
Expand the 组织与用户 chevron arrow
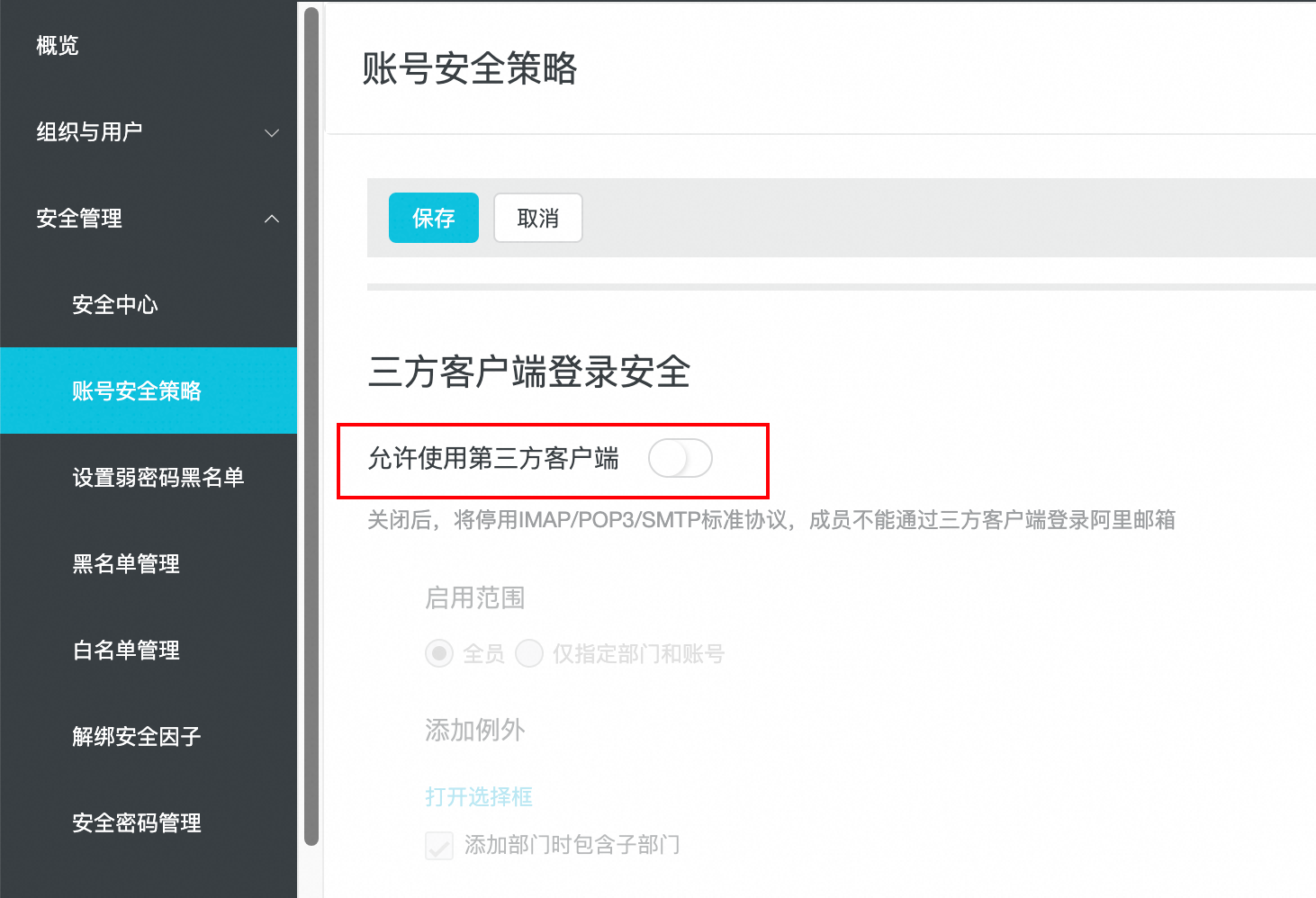tap(271, 133)
